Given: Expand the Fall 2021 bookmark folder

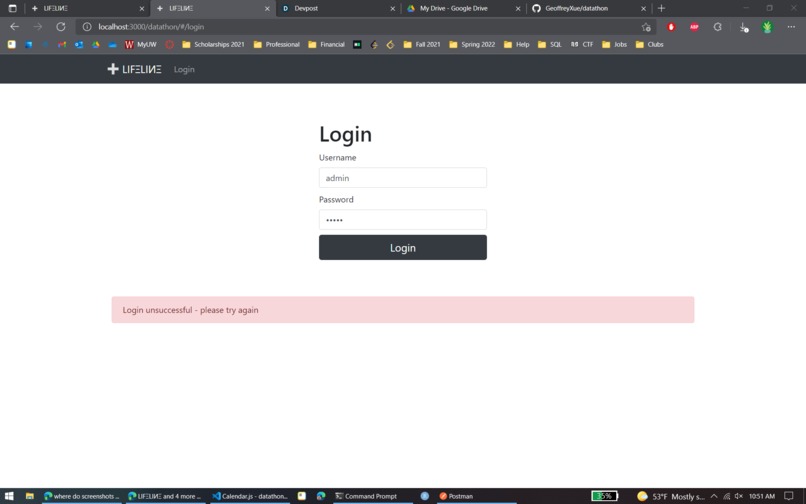Looking at the screenshot, I should click(x=422, y=45).
